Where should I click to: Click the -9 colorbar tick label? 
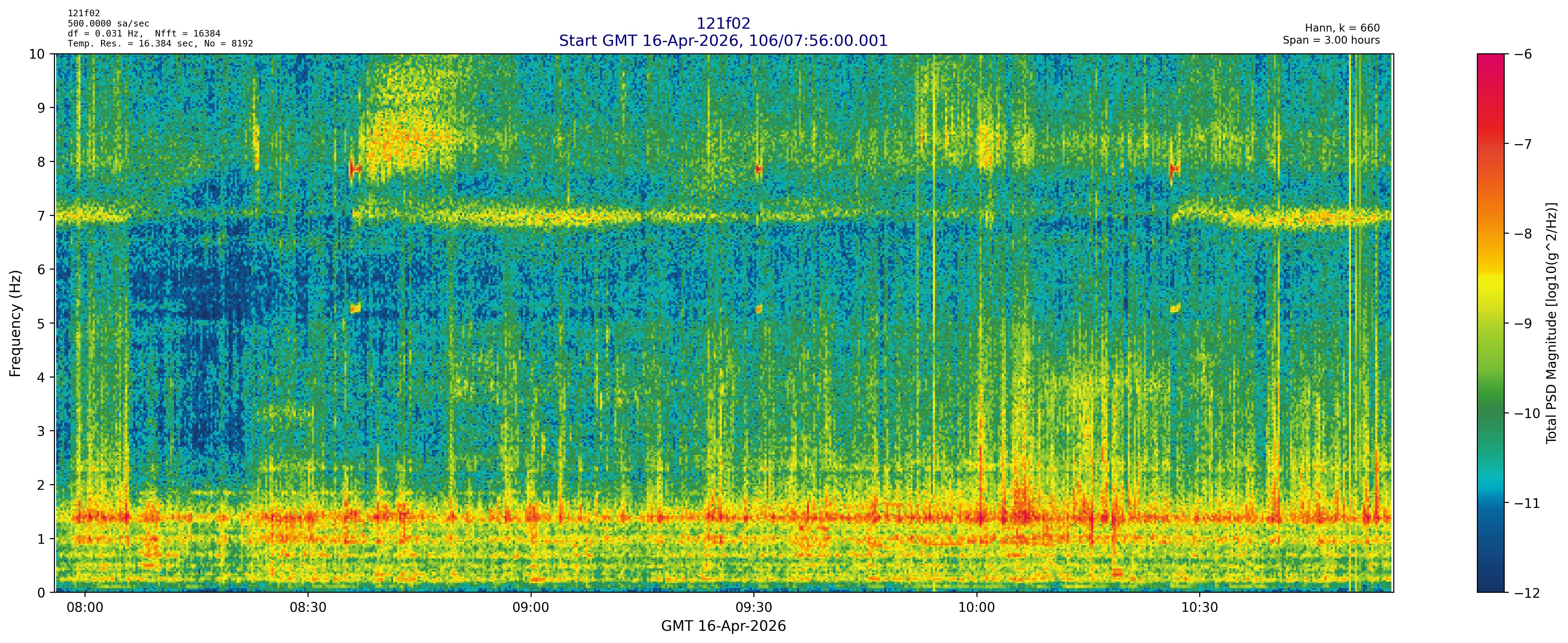point(1523,323)
